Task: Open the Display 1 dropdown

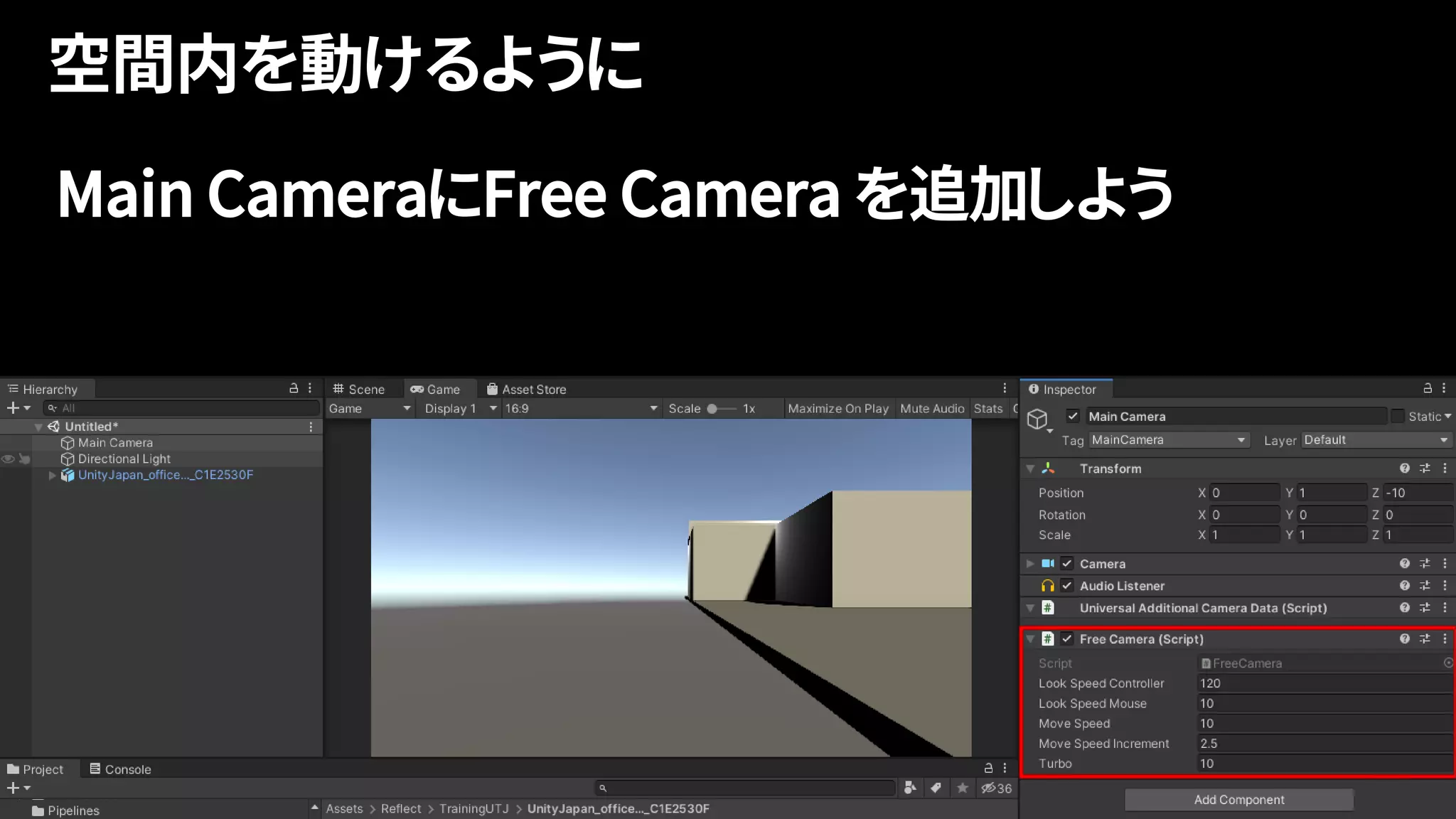Action: tap(460, 409)
